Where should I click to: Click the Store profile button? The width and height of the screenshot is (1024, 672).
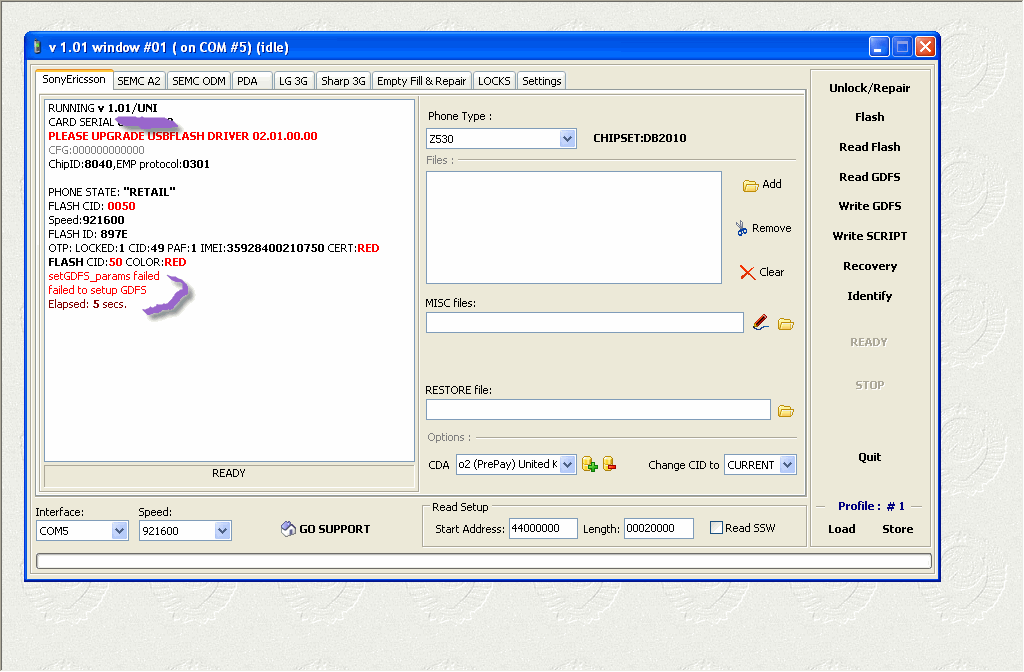click(898, 529)
